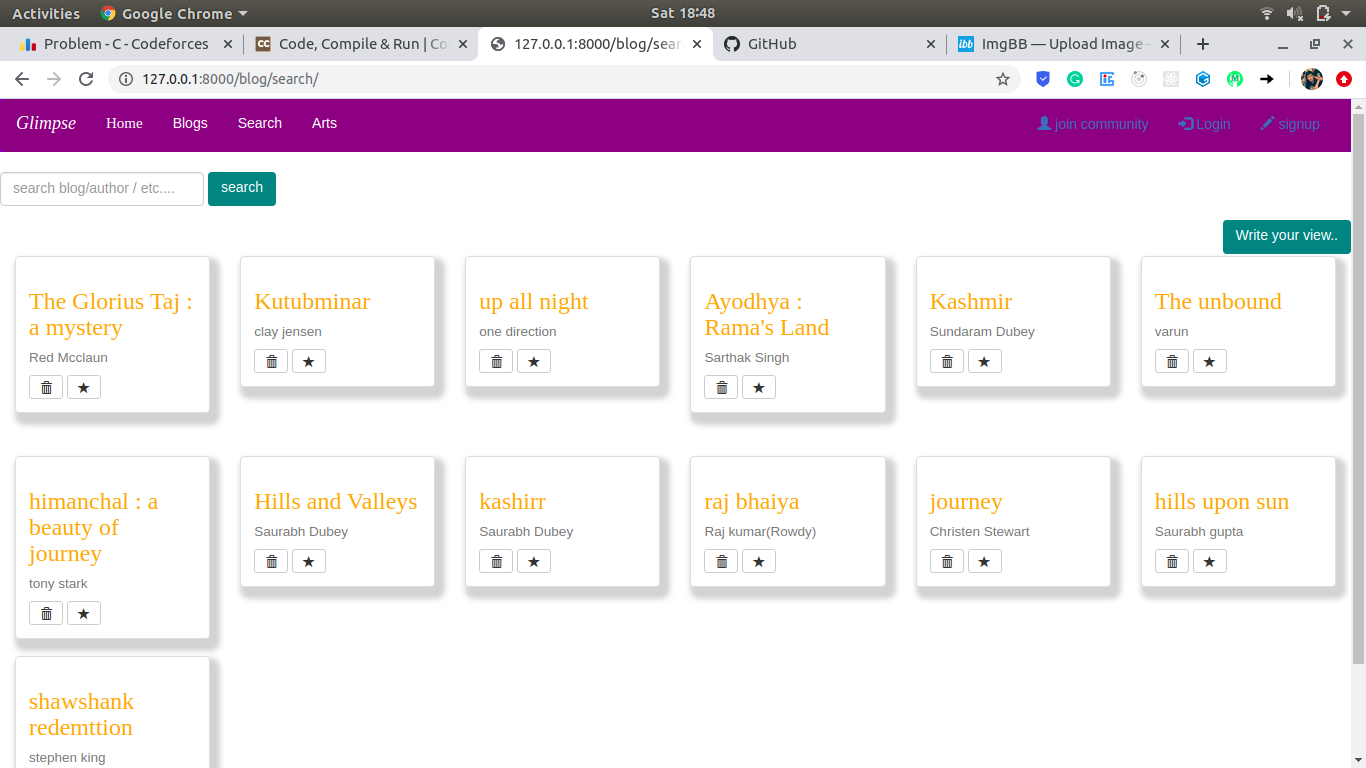The width and height of the screenshot is (1366, 768).
Task: Delete the himanchal : a beauty of journey blog
Action: coord(46,613)
